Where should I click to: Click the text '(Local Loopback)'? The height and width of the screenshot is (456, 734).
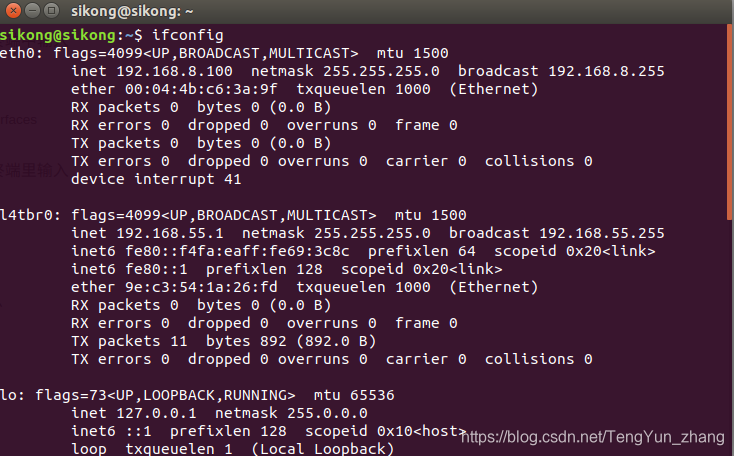click(323, 449)
